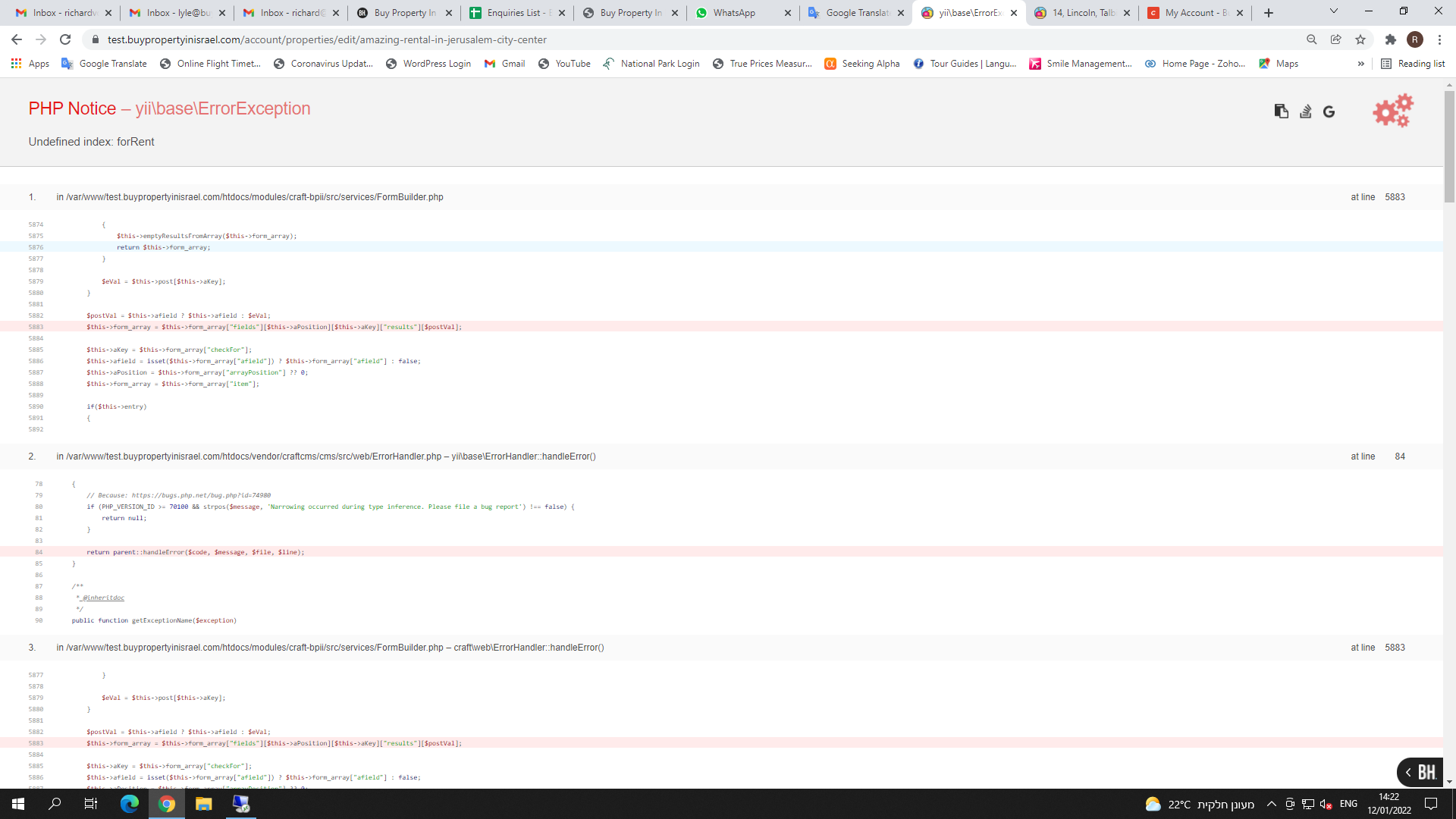The image size is (1456, 819).
Task: Search the error on Stack Overflow icon
Action: [x=1305, y=111]
